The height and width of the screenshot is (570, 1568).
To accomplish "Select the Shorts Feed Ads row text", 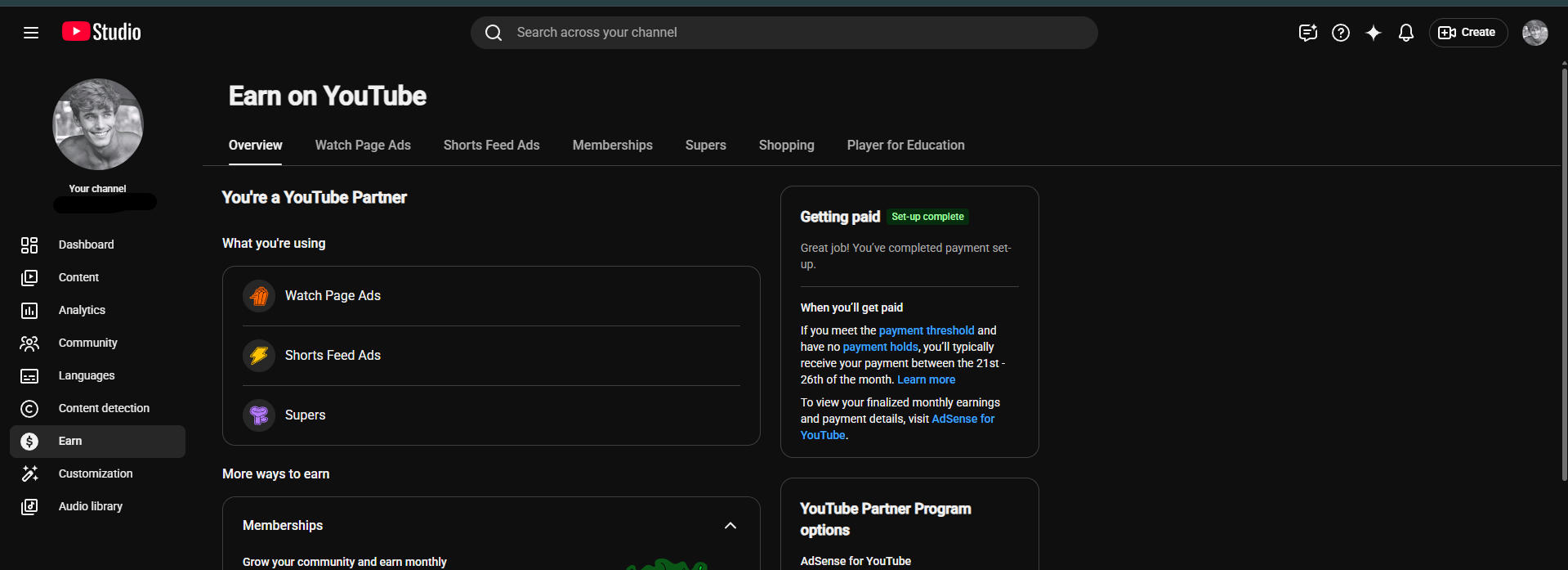I will pos(333,356).
